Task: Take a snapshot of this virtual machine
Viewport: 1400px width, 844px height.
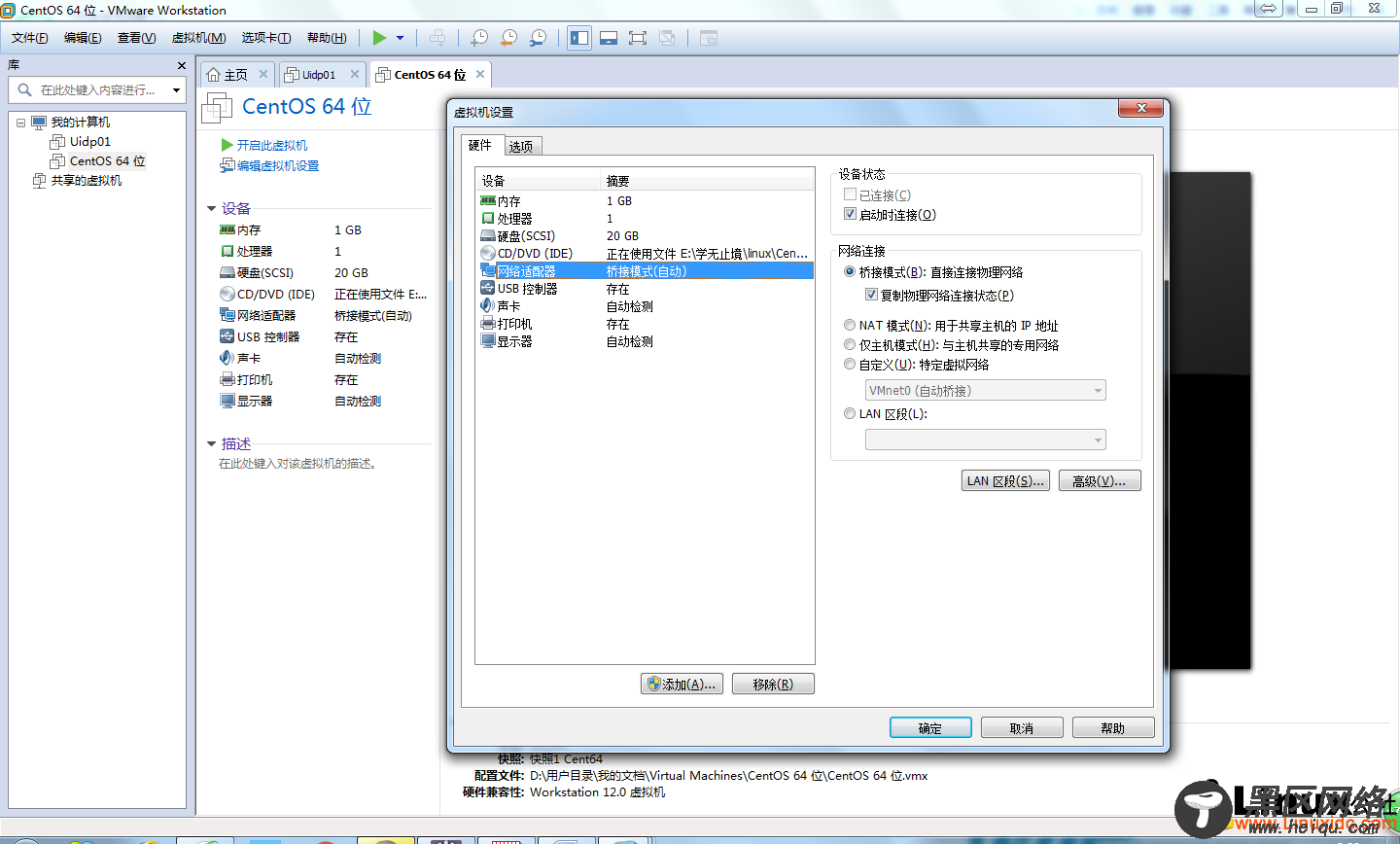Action: (x=479, y=38)
